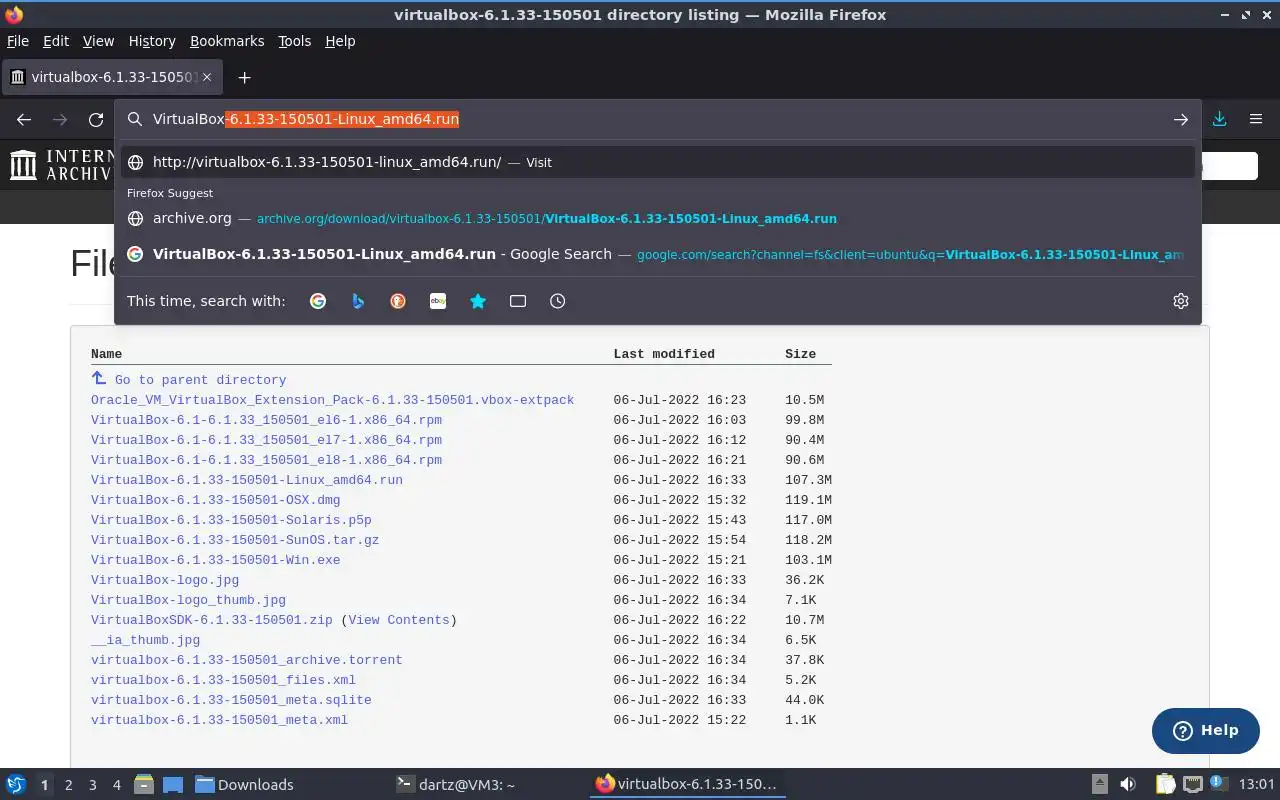
Task: Click the Internet Archive logo
Action: [x=61, y=165]
